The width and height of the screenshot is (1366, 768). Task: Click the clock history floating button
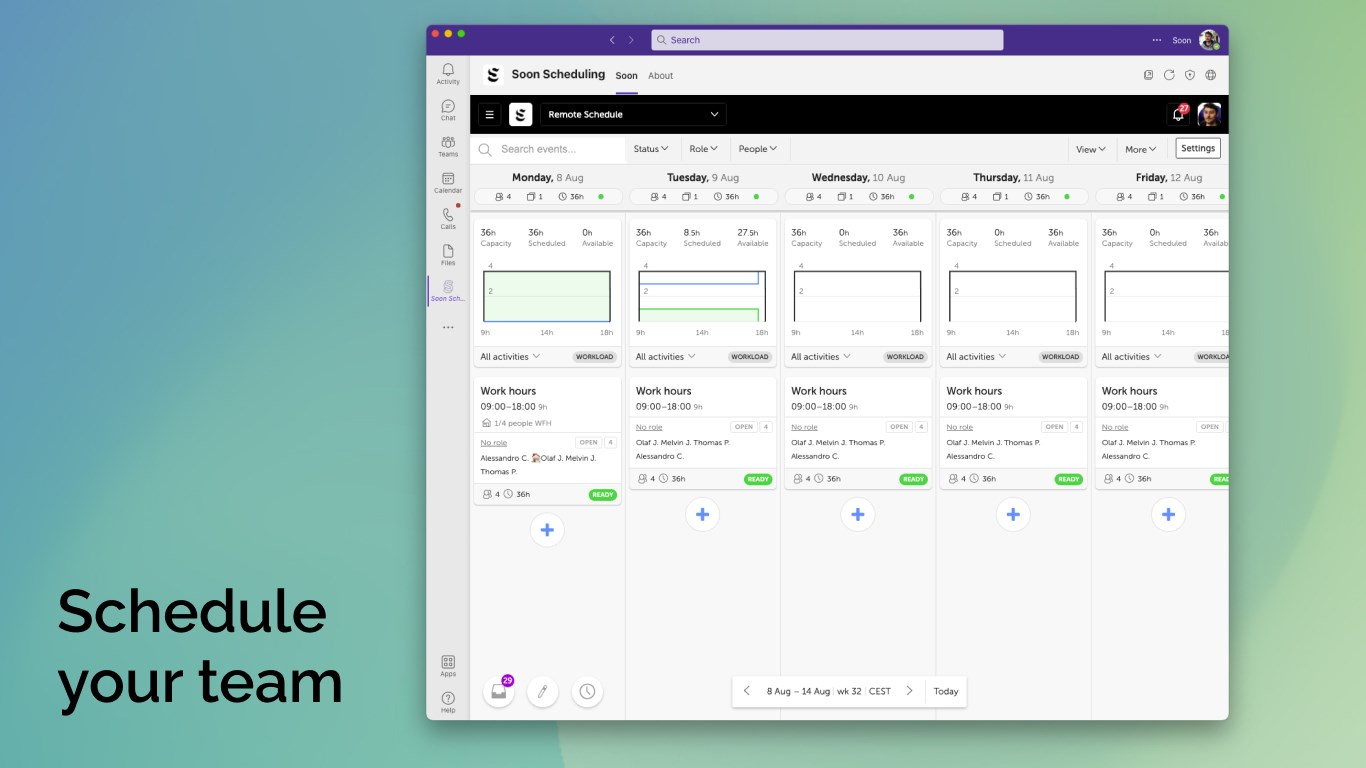pos(587,691)
